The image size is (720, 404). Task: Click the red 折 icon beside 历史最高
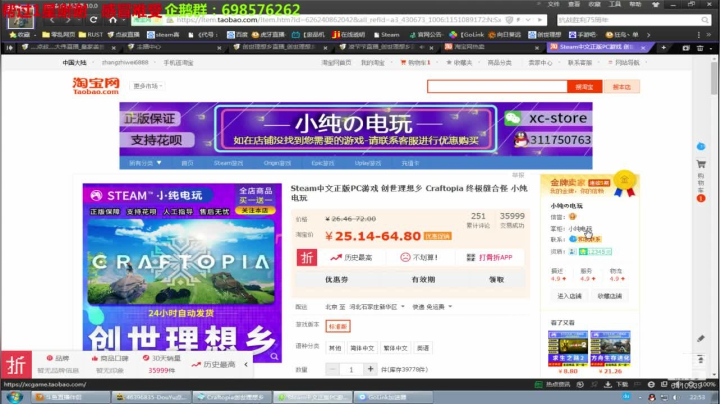[x=307, y=258]
